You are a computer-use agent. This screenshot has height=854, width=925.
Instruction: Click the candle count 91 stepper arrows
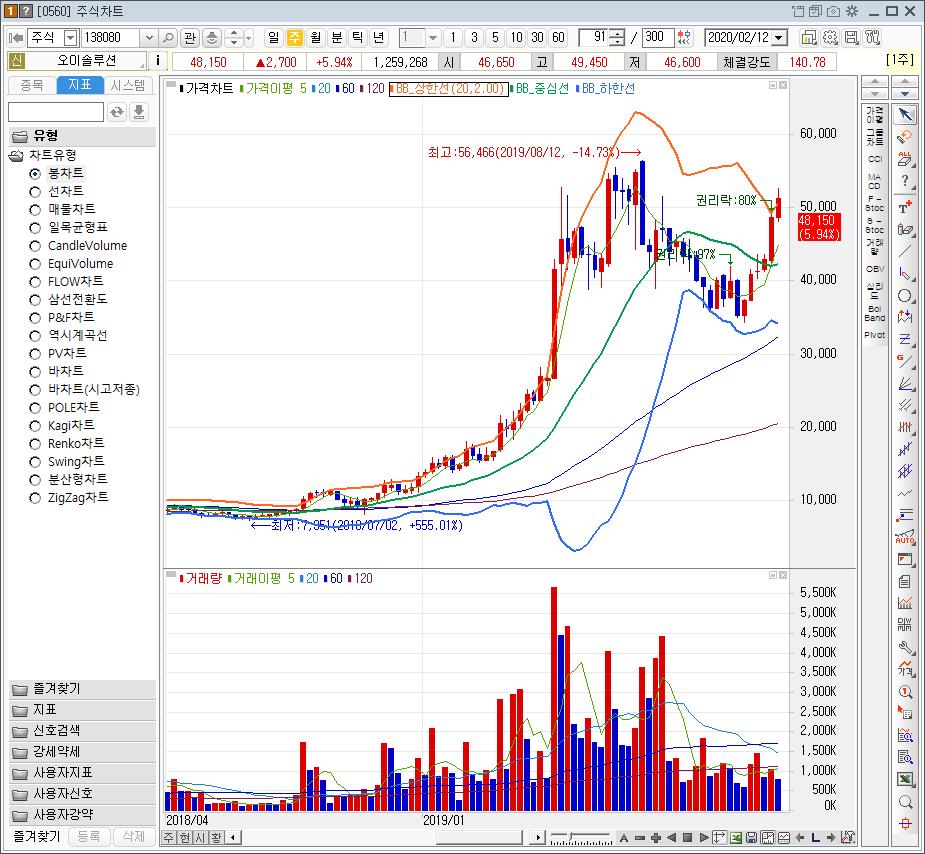coord(616,38)
